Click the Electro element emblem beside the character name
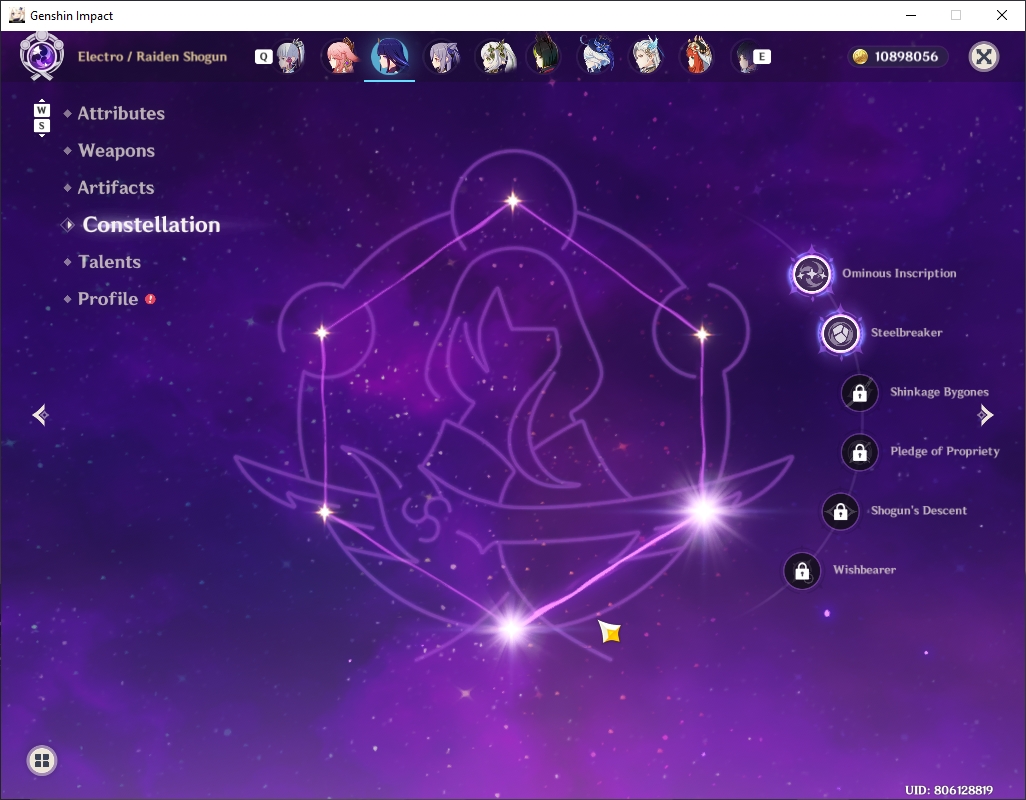The width and height of the screenshot is (1026, 800). (x=42, y=56)
